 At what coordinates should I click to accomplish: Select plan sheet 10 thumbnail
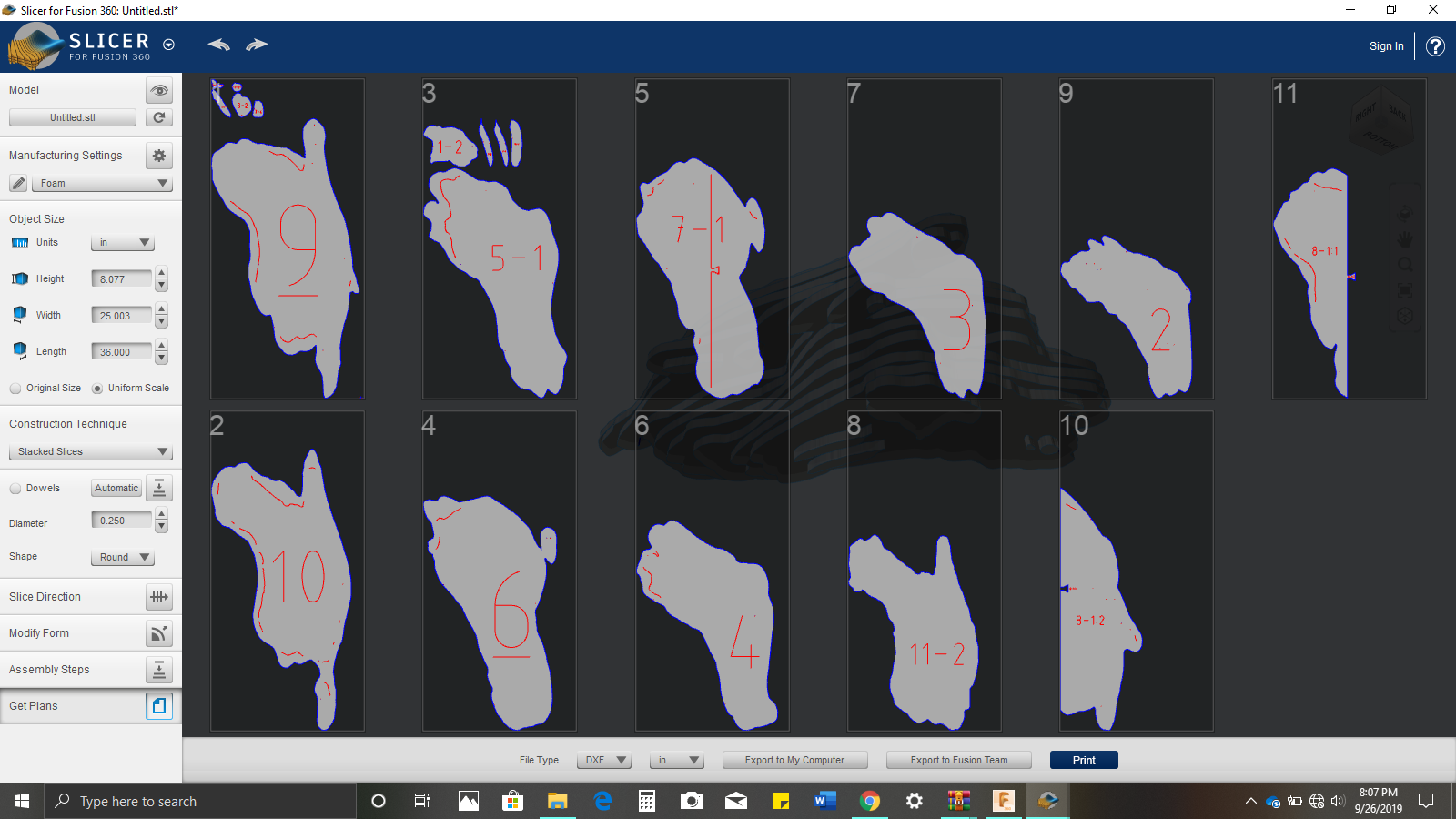click(1136, 571)
